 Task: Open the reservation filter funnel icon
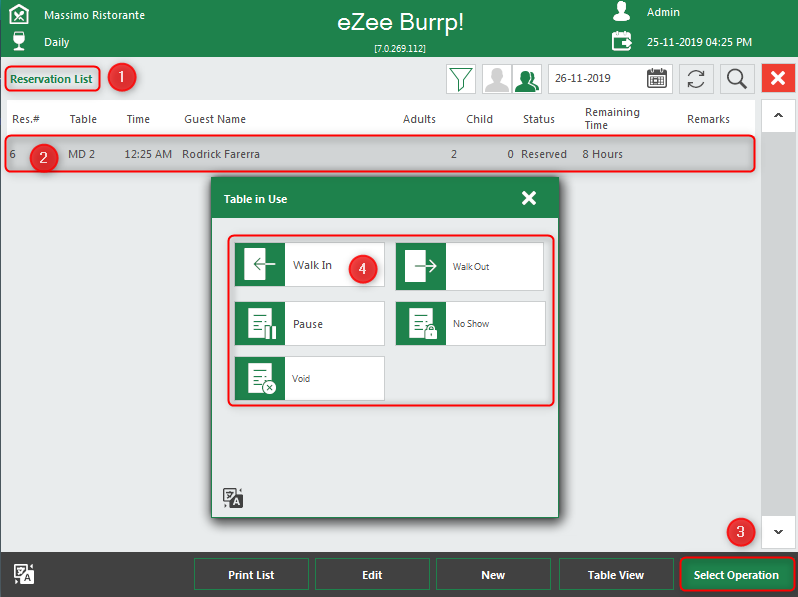(461, 79)
